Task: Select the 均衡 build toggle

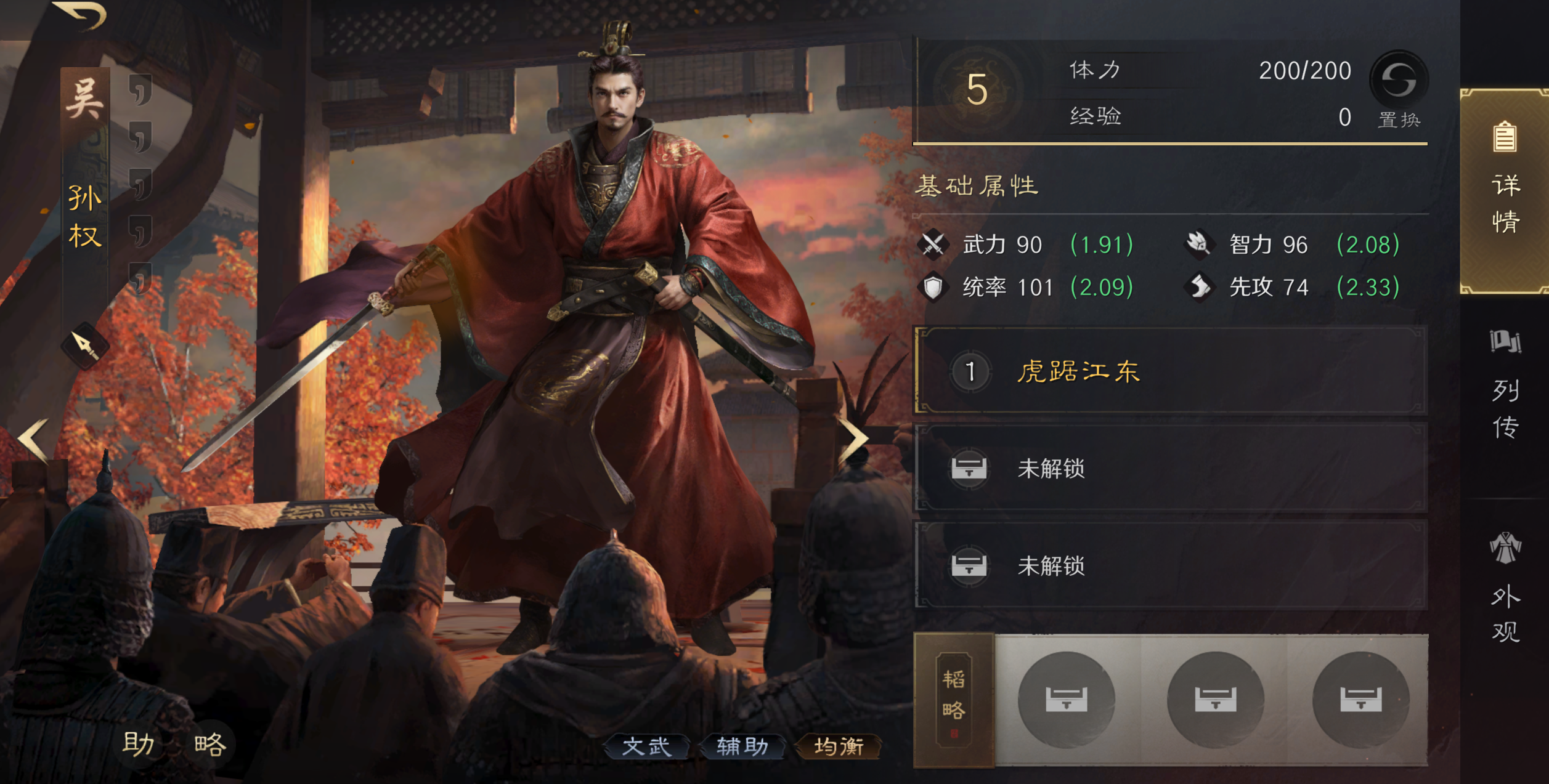Action: coord(839,746)
